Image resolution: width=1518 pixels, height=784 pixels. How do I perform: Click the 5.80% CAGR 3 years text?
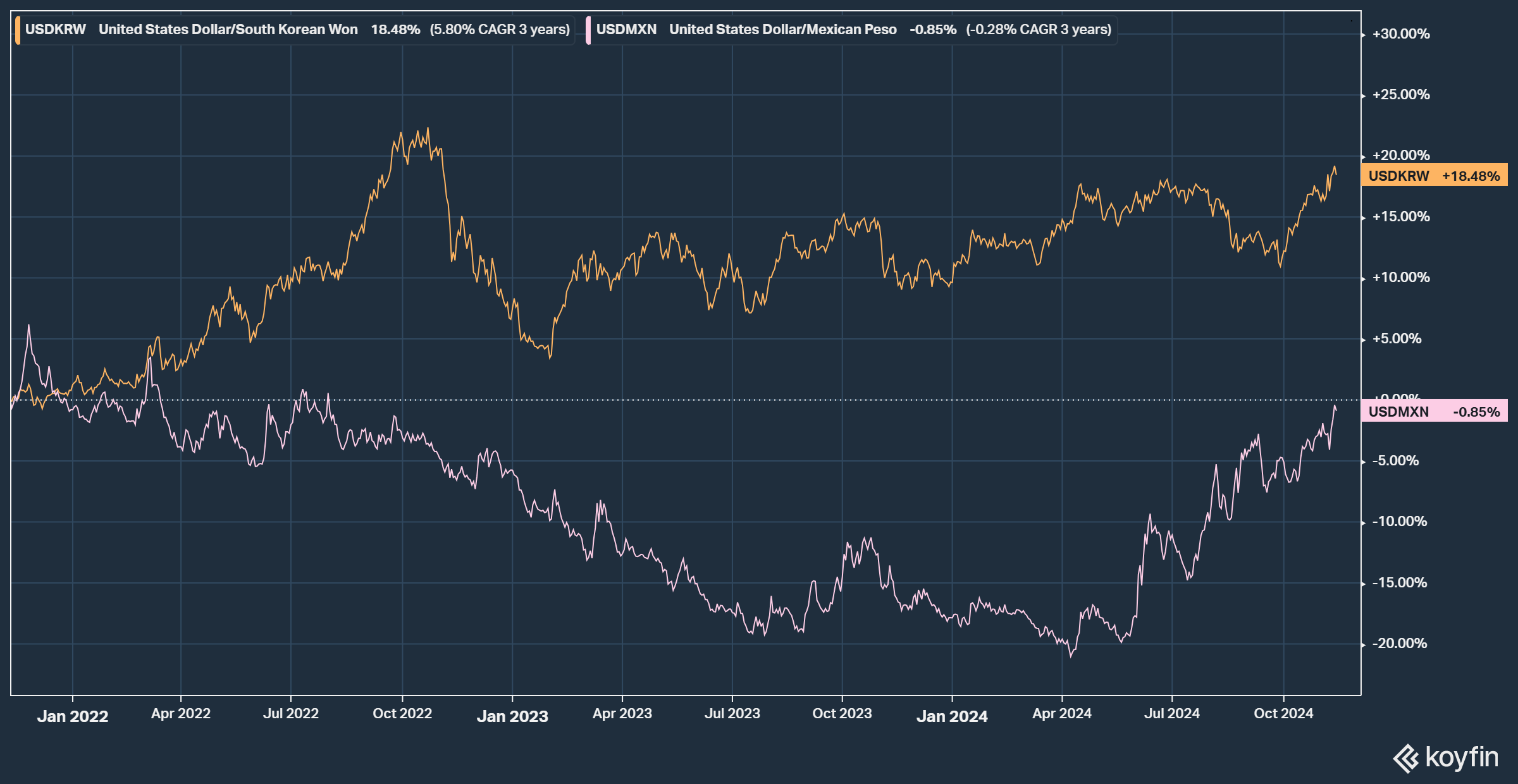click(500, 30)
